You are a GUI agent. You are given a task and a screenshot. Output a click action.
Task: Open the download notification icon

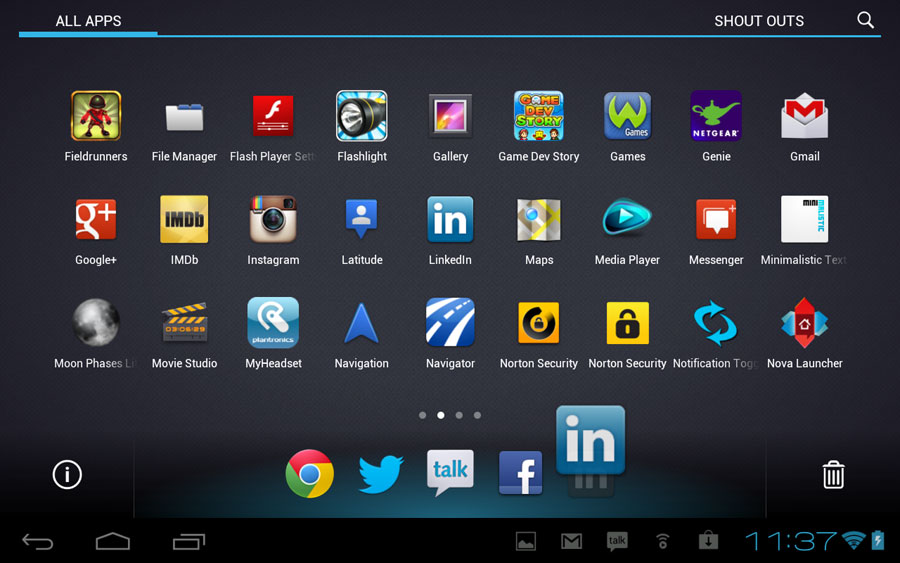coord(708,540)
